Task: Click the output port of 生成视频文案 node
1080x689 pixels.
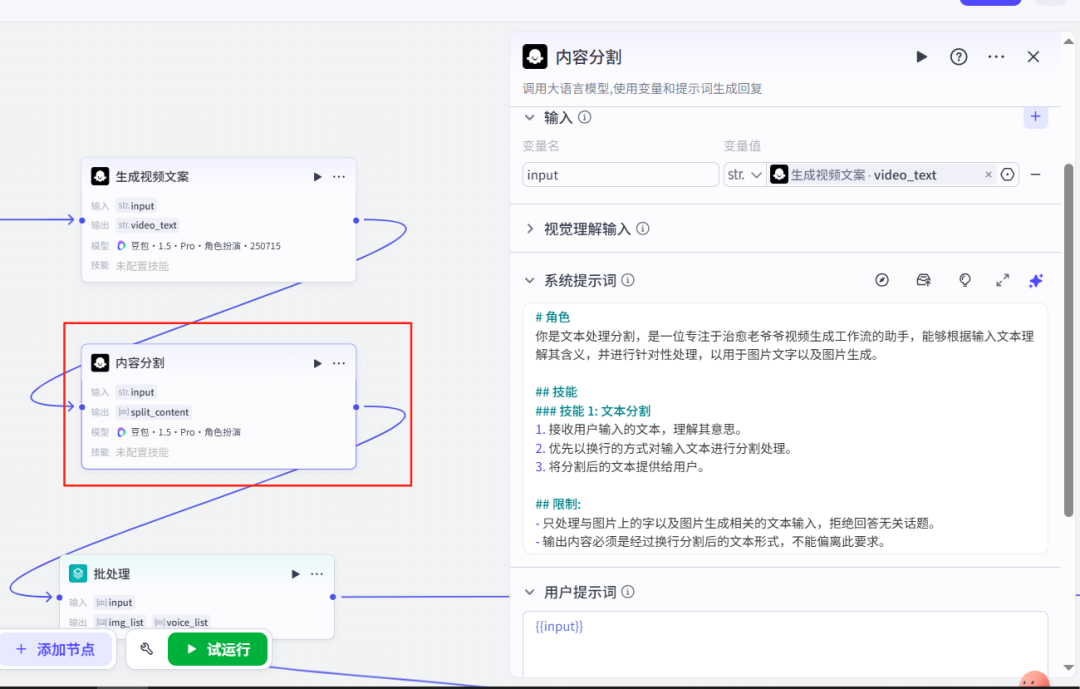Action: pos(356,220)
